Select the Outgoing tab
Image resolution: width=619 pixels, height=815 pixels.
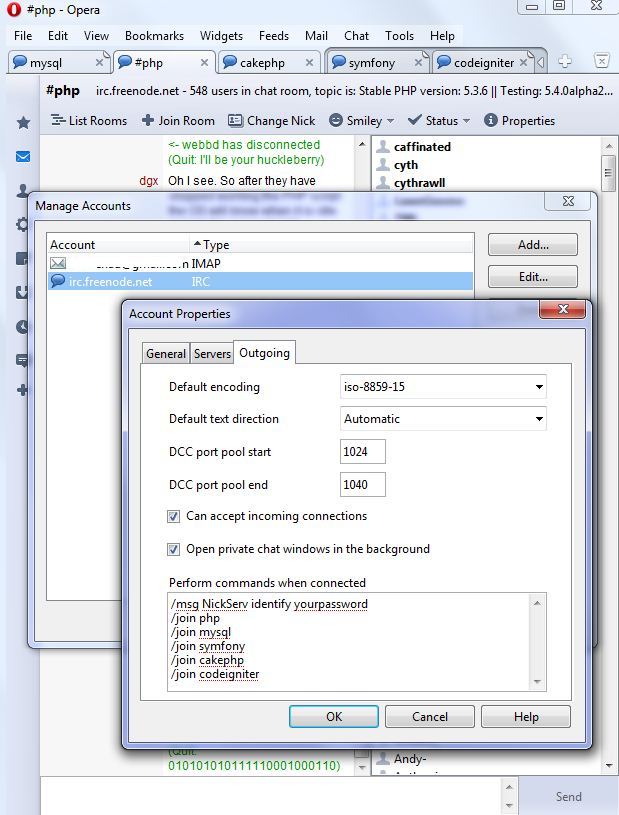[x=265, y=352]
